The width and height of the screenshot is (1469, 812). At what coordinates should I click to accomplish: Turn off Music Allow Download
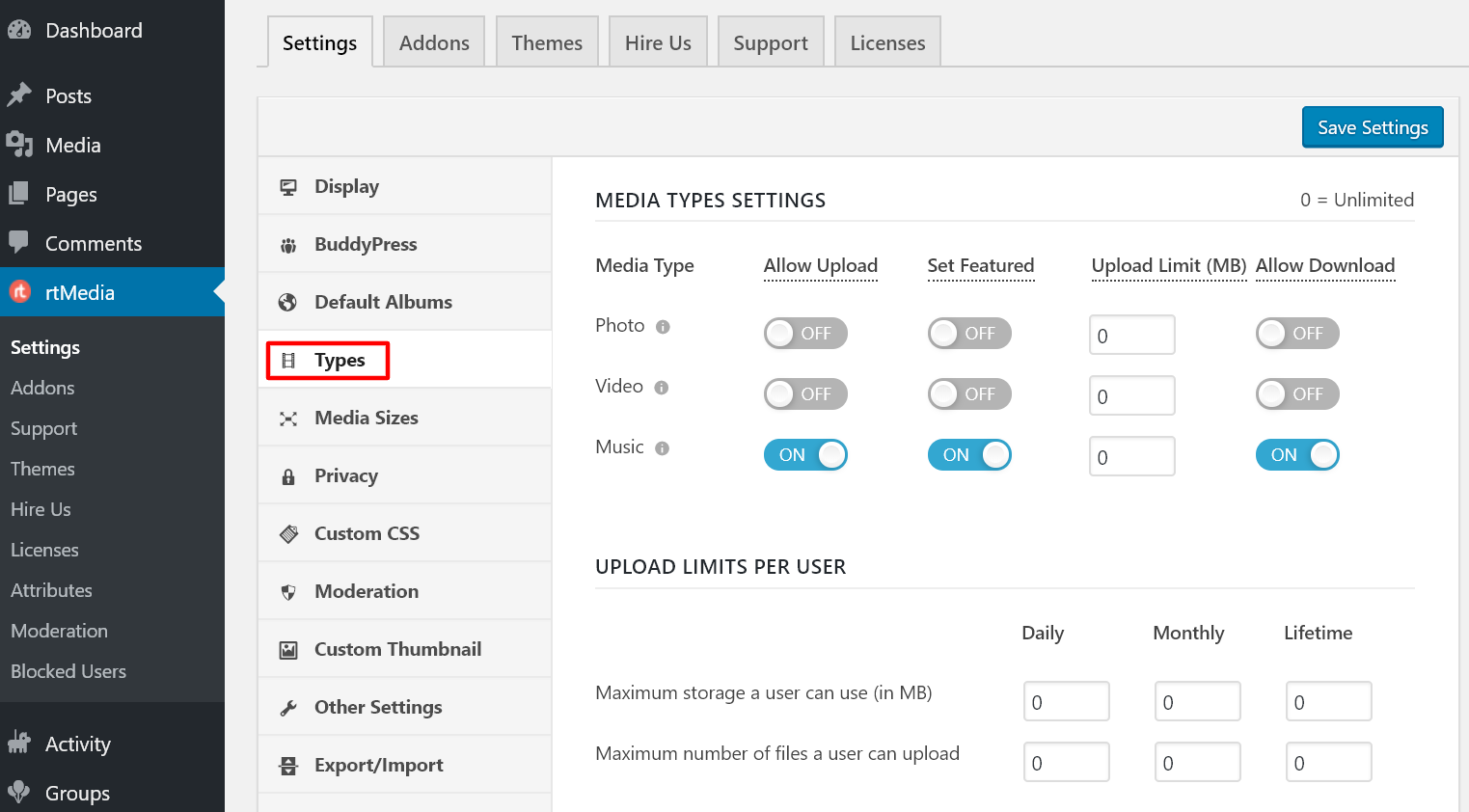point(1297,454)
